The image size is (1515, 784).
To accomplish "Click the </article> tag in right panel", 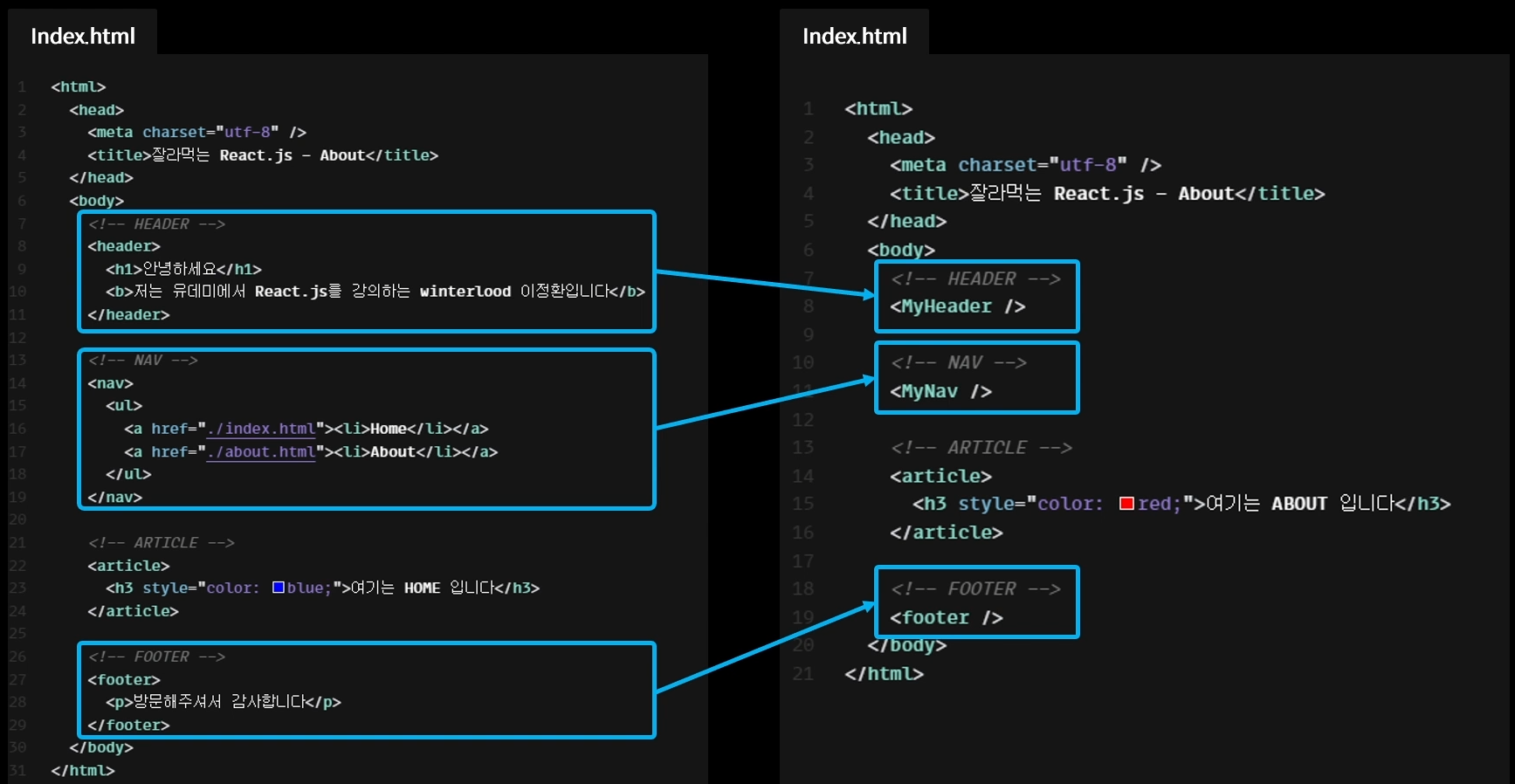I will coord(947,532).
